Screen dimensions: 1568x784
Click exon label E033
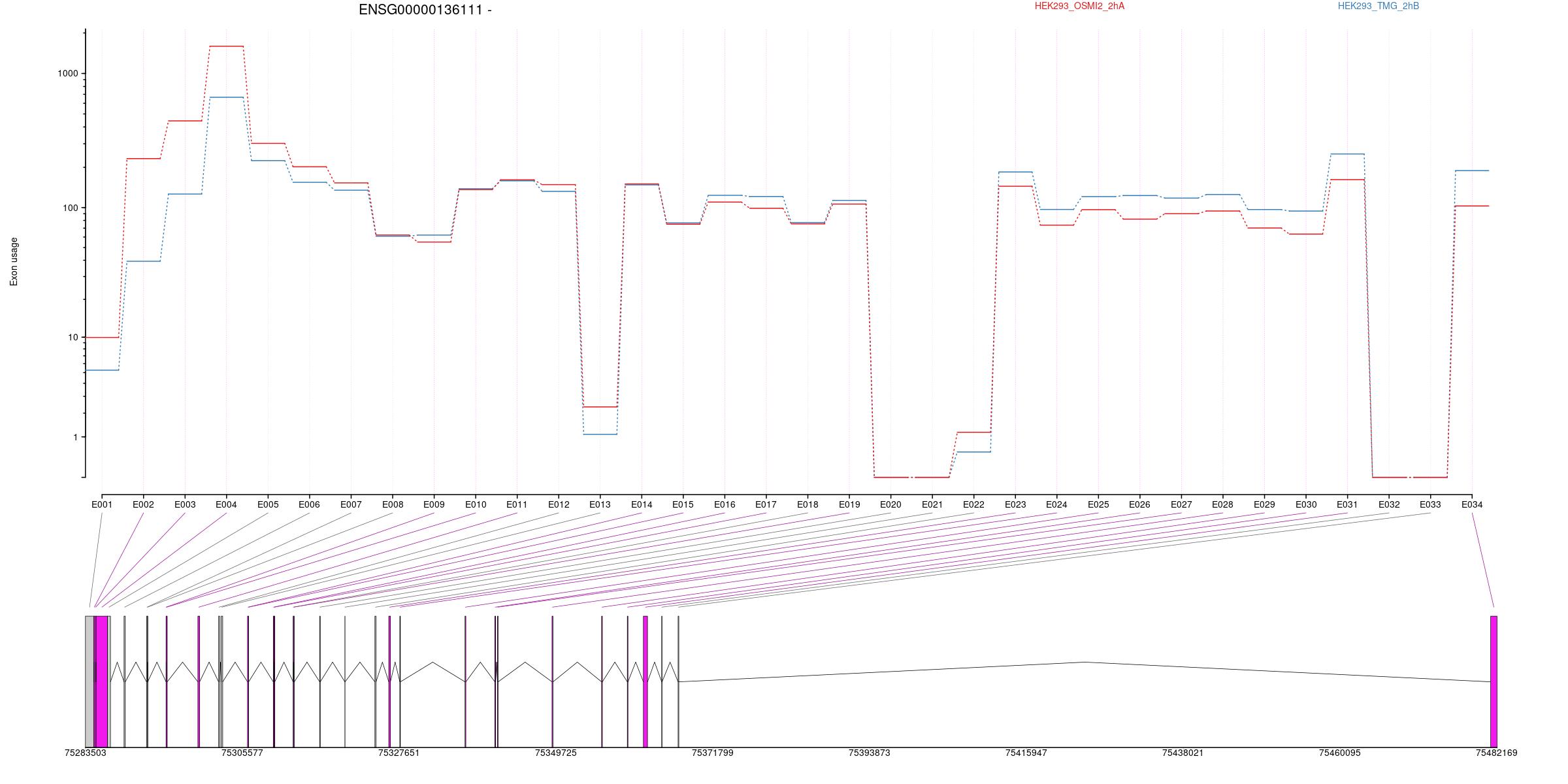(1430, 504)
